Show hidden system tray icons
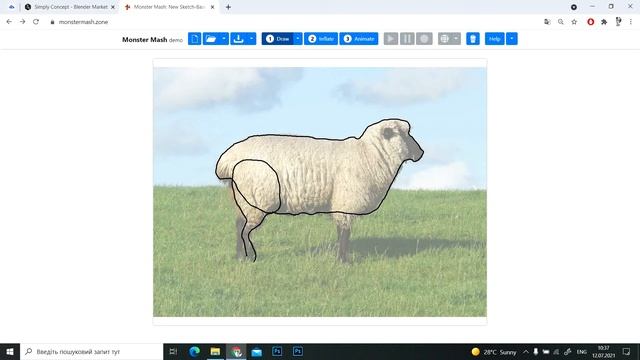 coord(526,351)
